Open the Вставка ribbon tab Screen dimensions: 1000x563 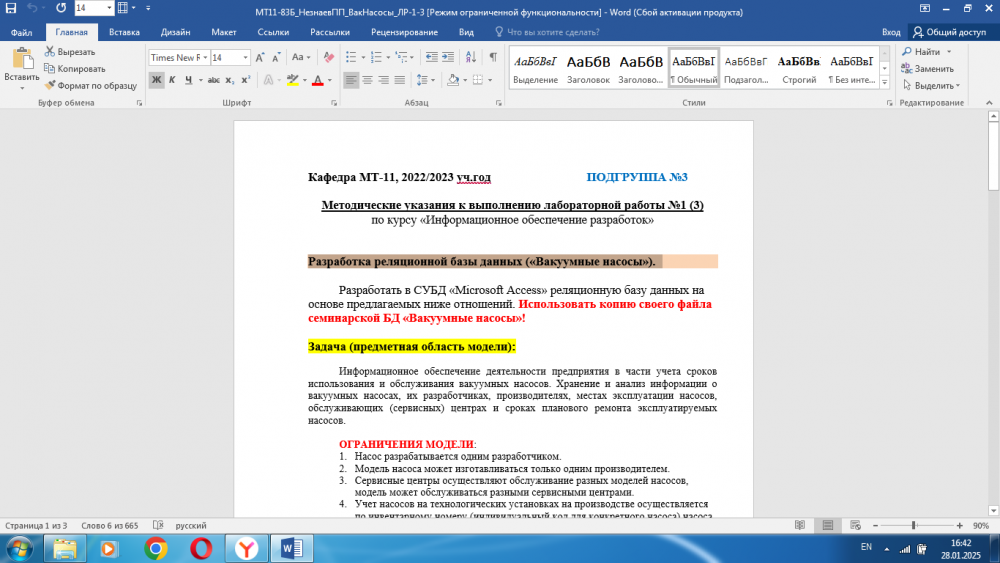(x=124, y=32)
